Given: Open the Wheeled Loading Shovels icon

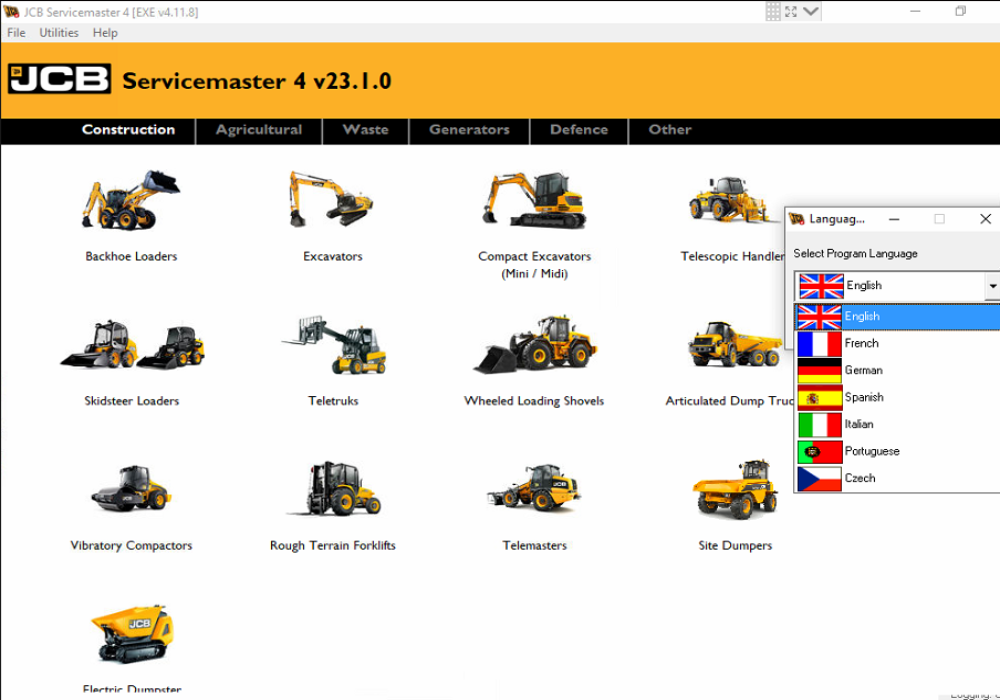Looking at the screenshot, I should pos(534,345).
